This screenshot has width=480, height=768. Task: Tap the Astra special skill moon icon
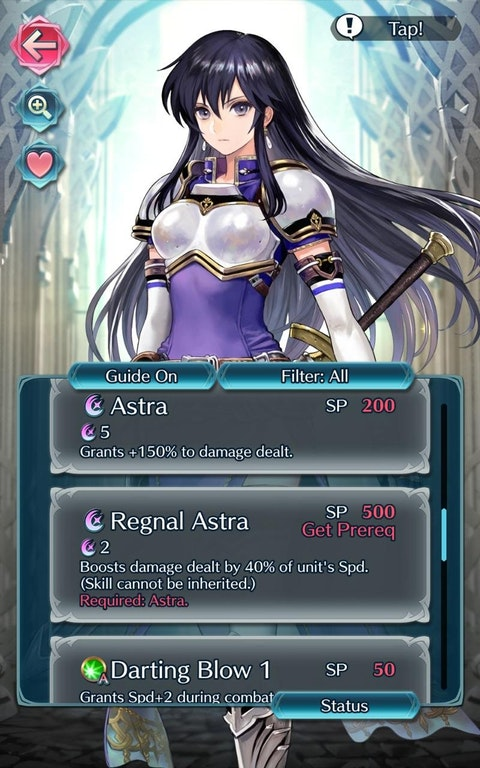coord(95,406)
